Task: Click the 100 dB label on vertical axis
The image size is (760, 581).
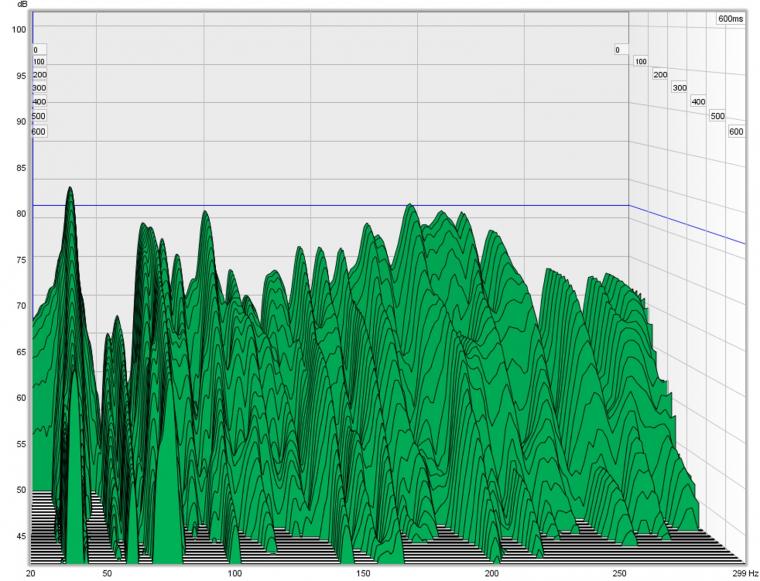Action: coord(19,30)
